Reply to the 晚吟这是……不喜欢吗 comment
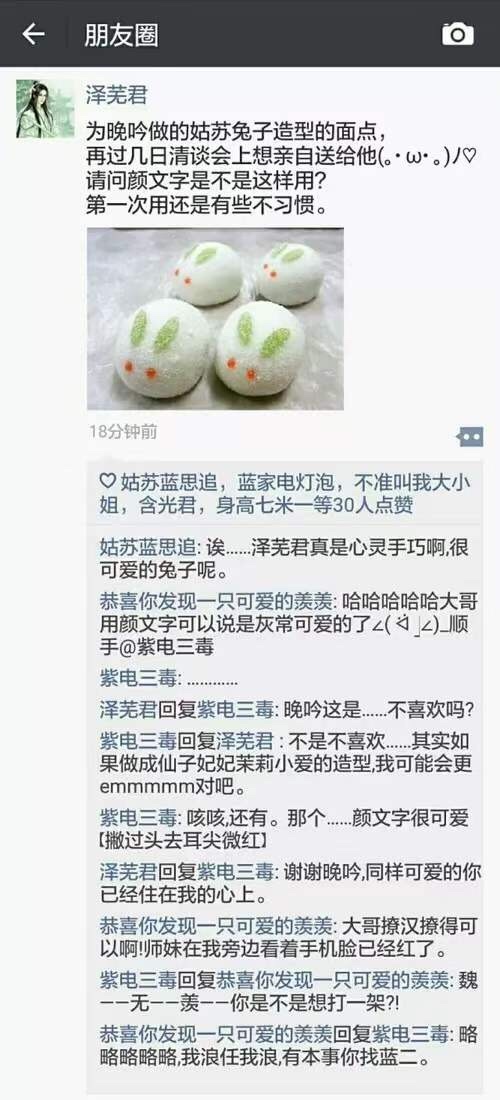 (286, 709)
